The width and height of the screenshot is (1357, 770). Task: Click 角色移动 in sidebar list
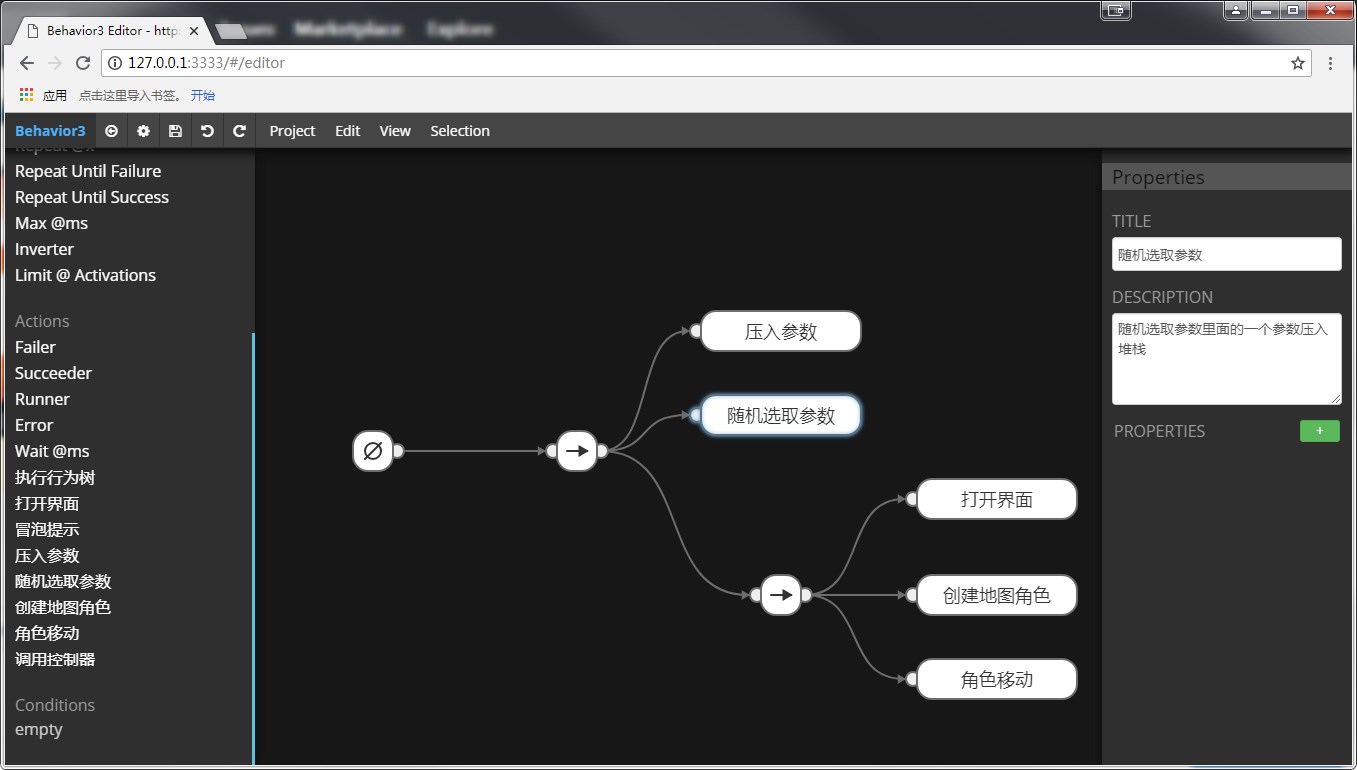pos(47,633)
